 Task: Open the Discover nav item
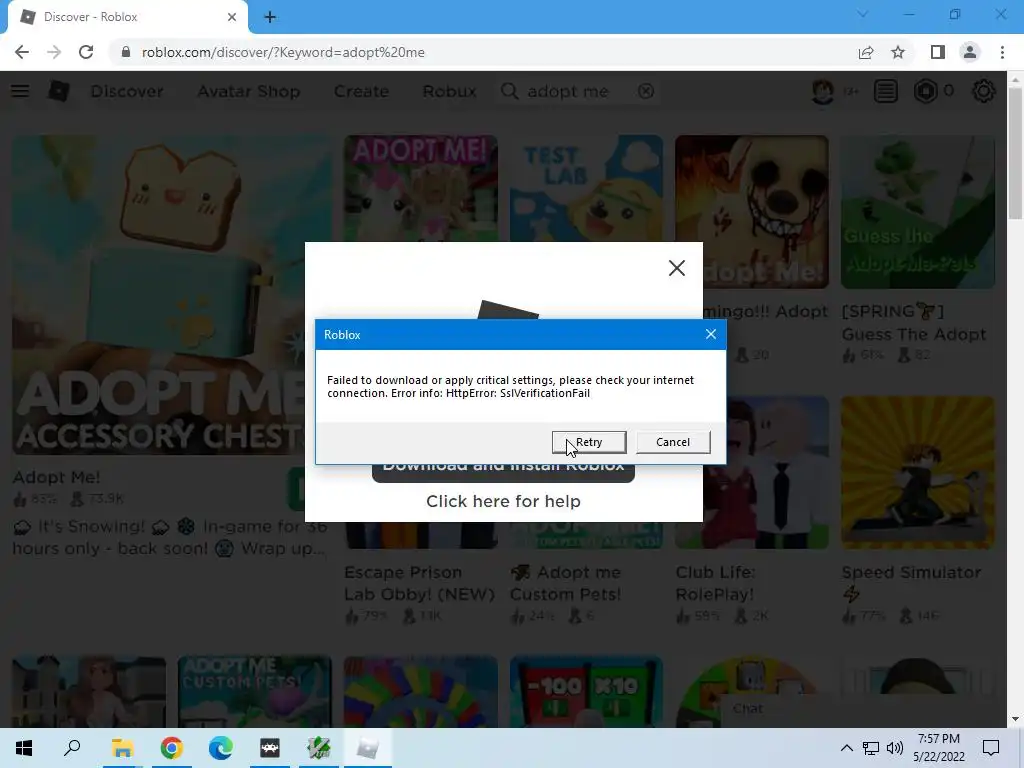click(x=127, y=91)
